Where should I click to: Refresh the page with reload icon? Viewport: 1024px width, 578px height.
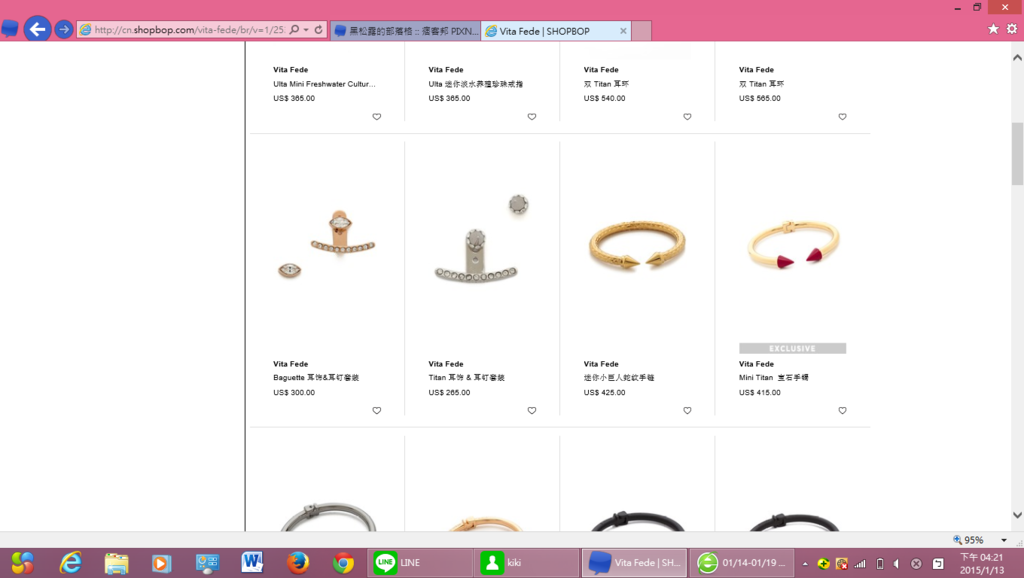[x=319, y=29]
